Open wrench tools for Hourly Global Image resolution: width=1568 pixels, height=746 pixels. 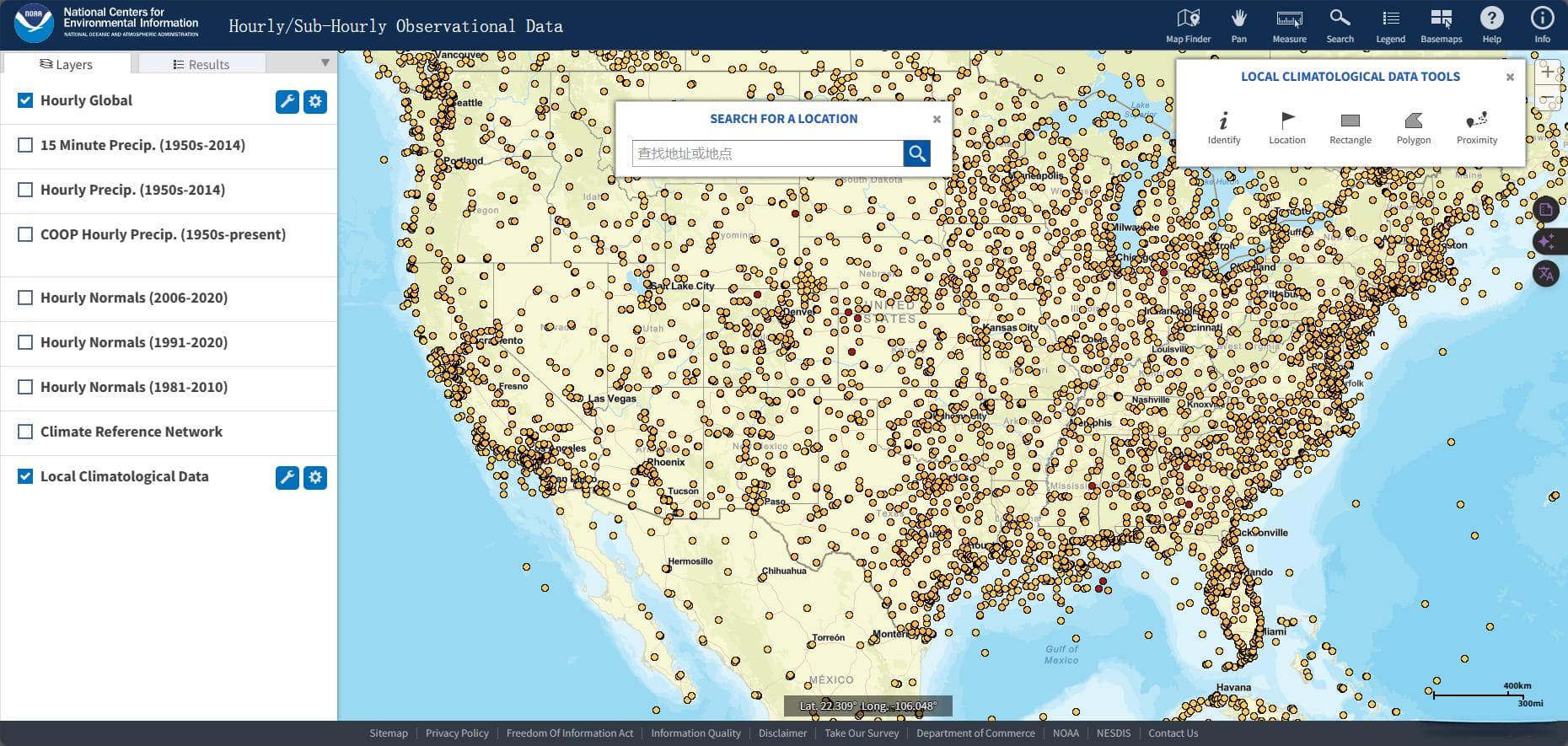[x=287, y=101]
